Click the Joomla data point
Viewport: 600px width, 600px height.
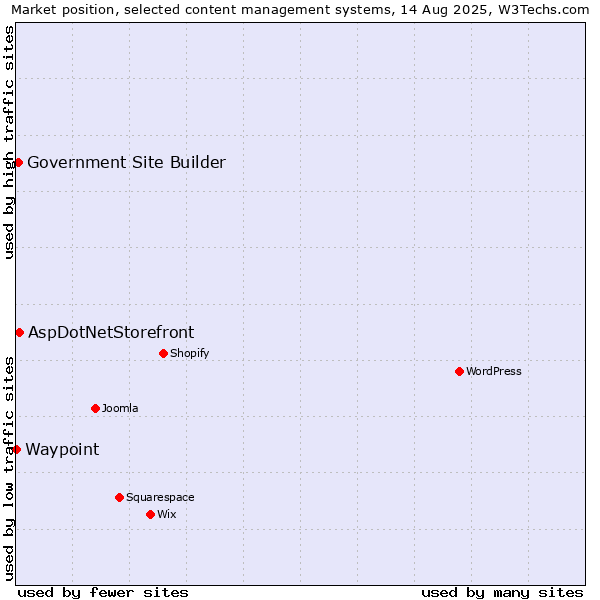(95, 408)
